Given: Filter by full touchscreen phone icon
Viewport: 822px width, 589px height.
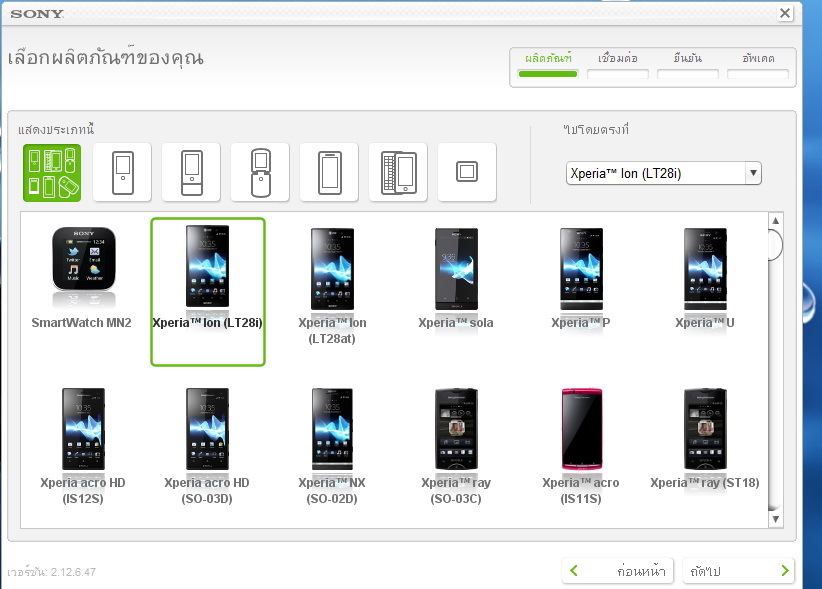Looking at the screenshot, I should pos(330,172).
